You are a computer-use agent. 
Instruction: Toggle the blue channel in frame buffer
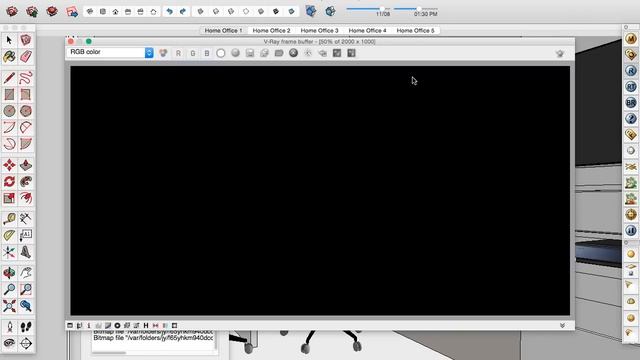(207, 53)
